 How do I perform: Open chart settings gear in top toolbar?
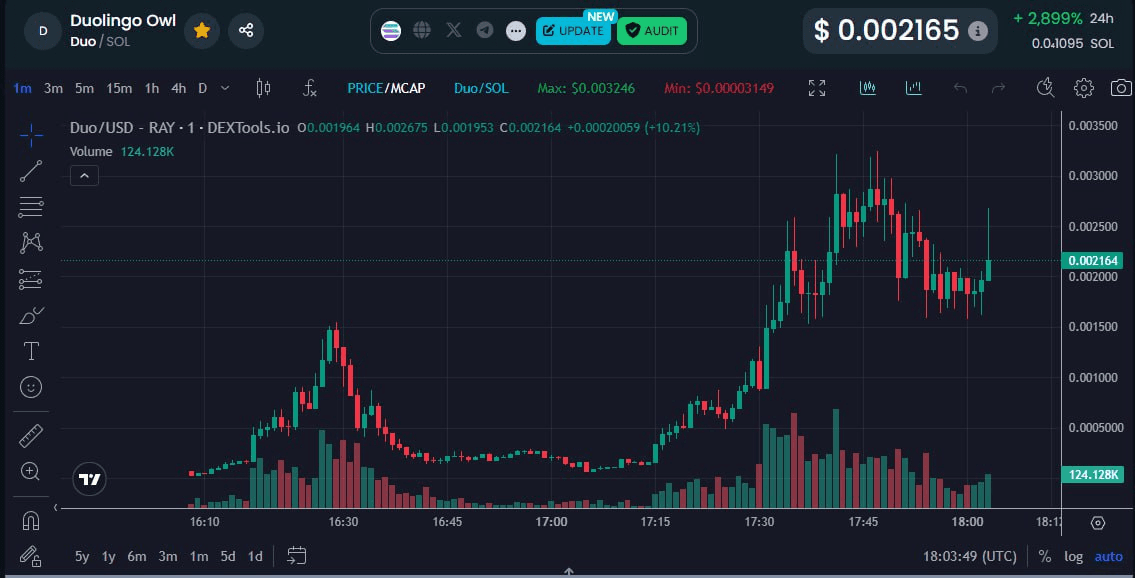(x=1084, y=88)
